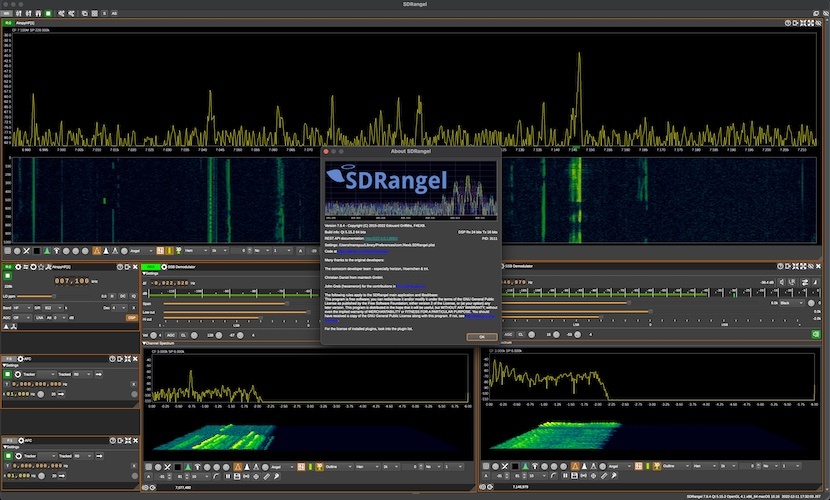Click 'DSP Rx 24 bits Tx 16 bits' text
Image resolution: width=830 pixels, height=500 pixels.
pyautogui.click(x=477, y=232)
